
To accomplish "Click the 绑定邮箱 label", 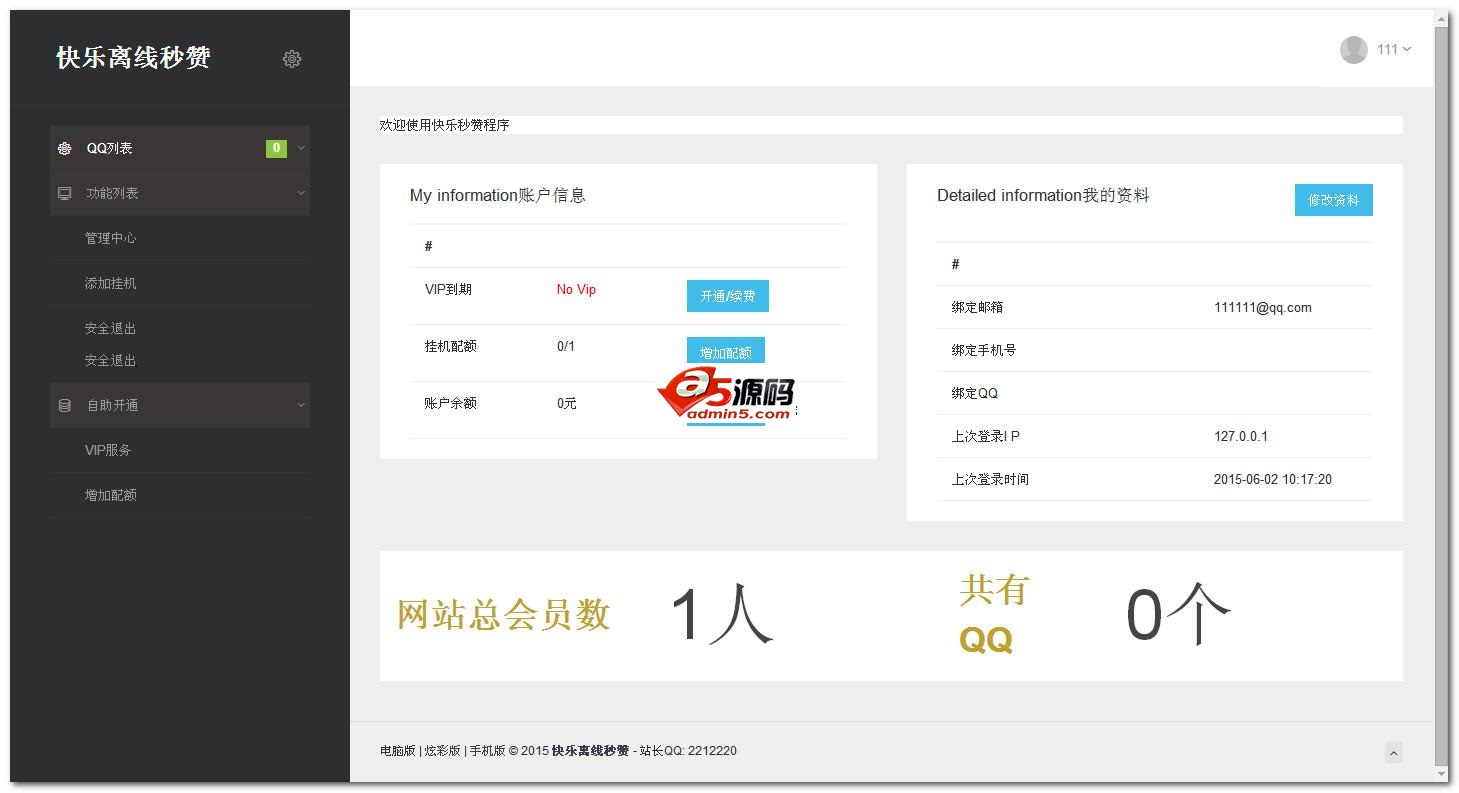I will pyautogui.click(x=977, y=307).
